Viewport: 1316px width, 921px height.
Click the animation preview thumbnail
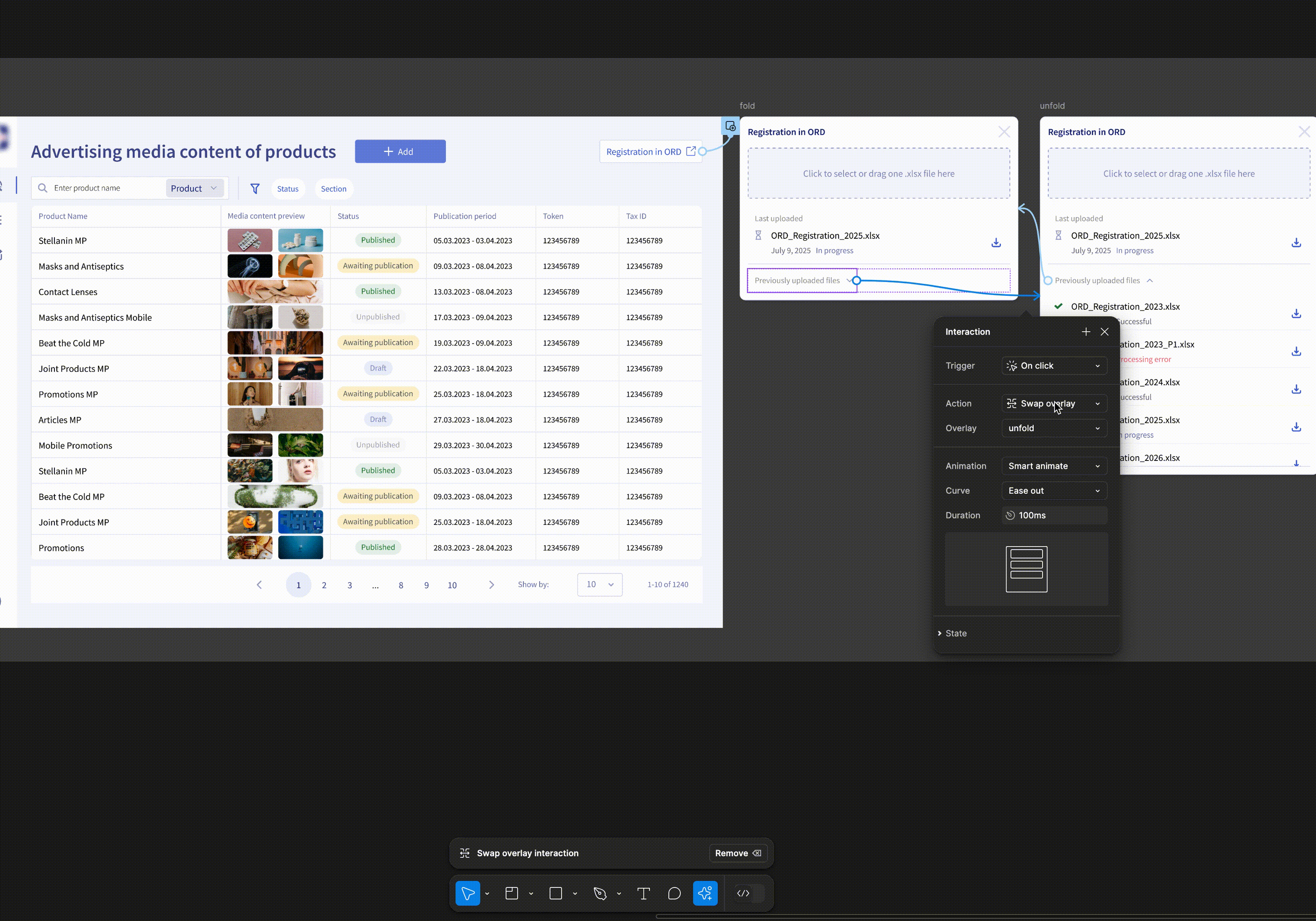(x=1026, y=569)
